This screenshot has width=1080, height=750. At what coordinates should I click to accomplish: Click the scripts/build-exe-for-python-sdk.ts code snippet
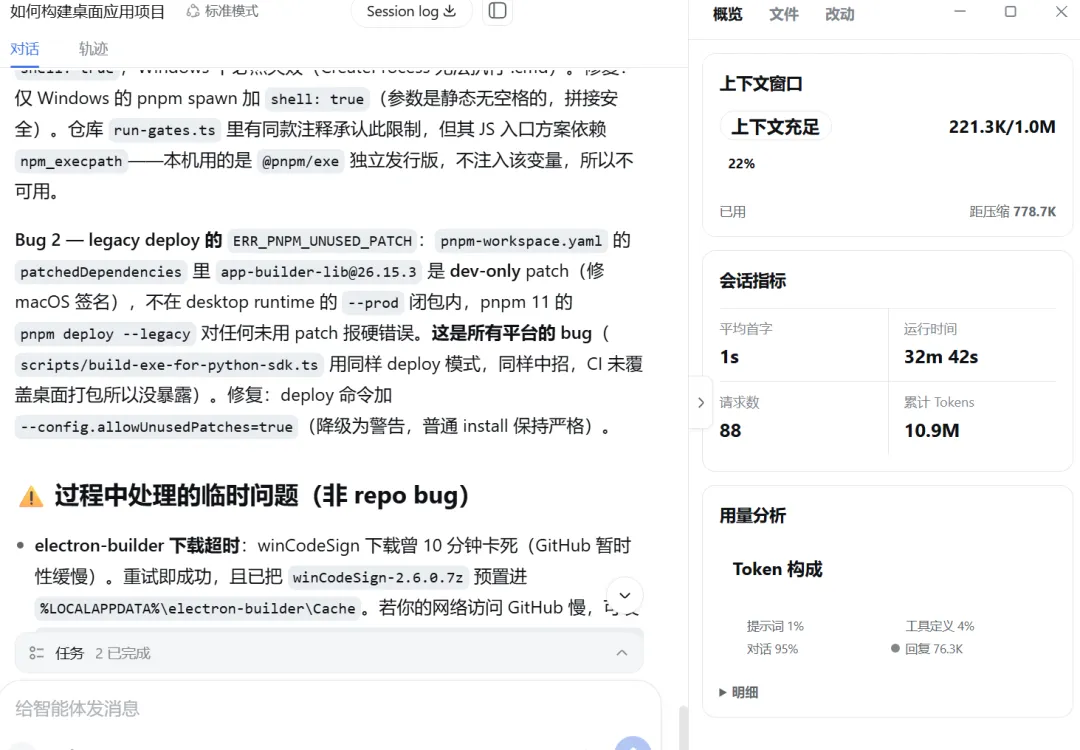pos(169,365)
